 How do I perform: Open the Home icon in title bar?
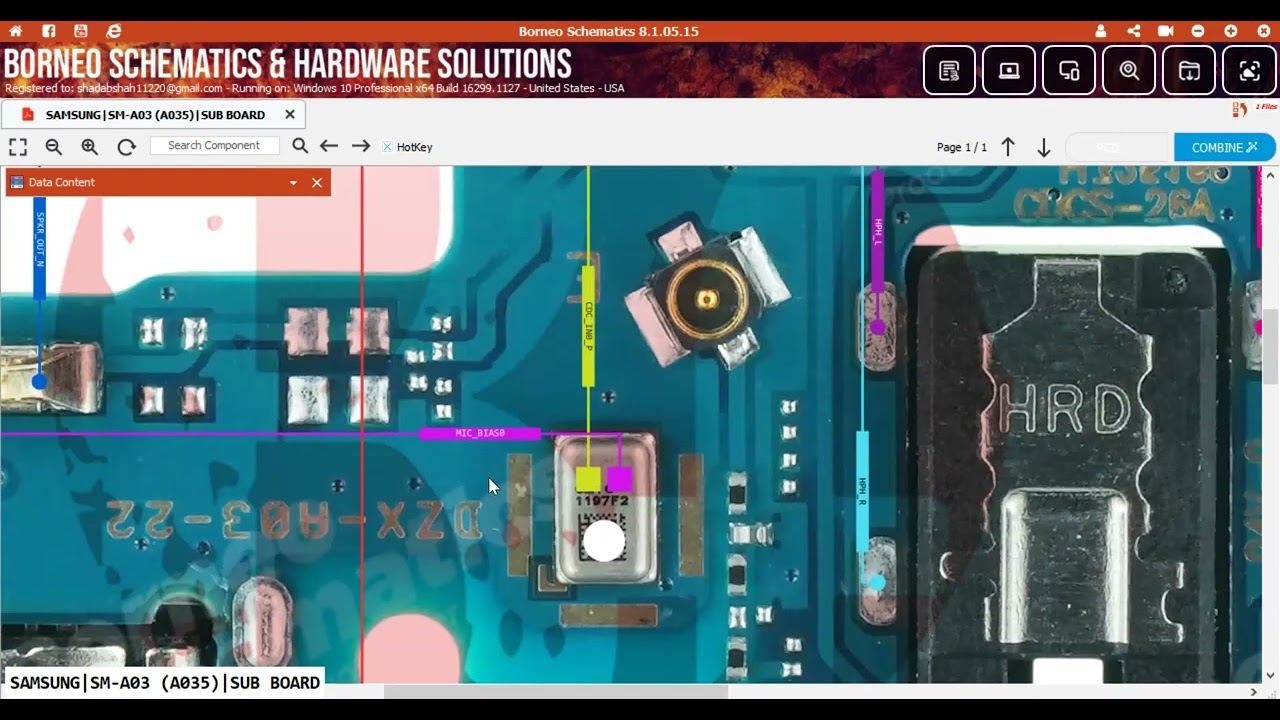coord(15,31)
